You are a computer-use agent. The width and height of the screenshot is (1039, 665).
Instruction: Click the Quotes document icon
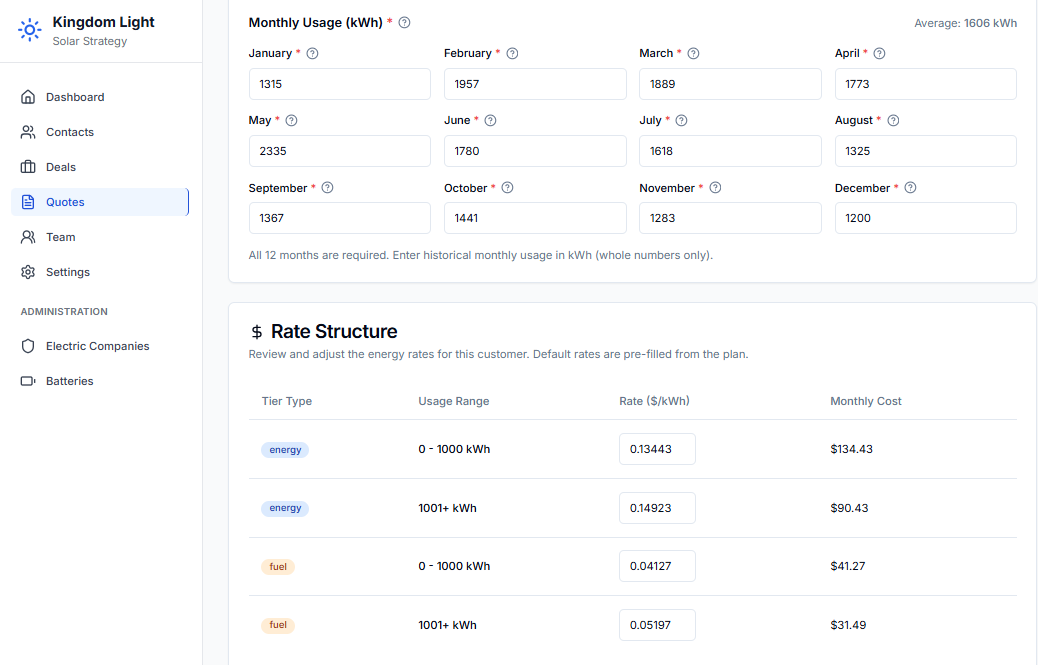click(x=28, y=202)
